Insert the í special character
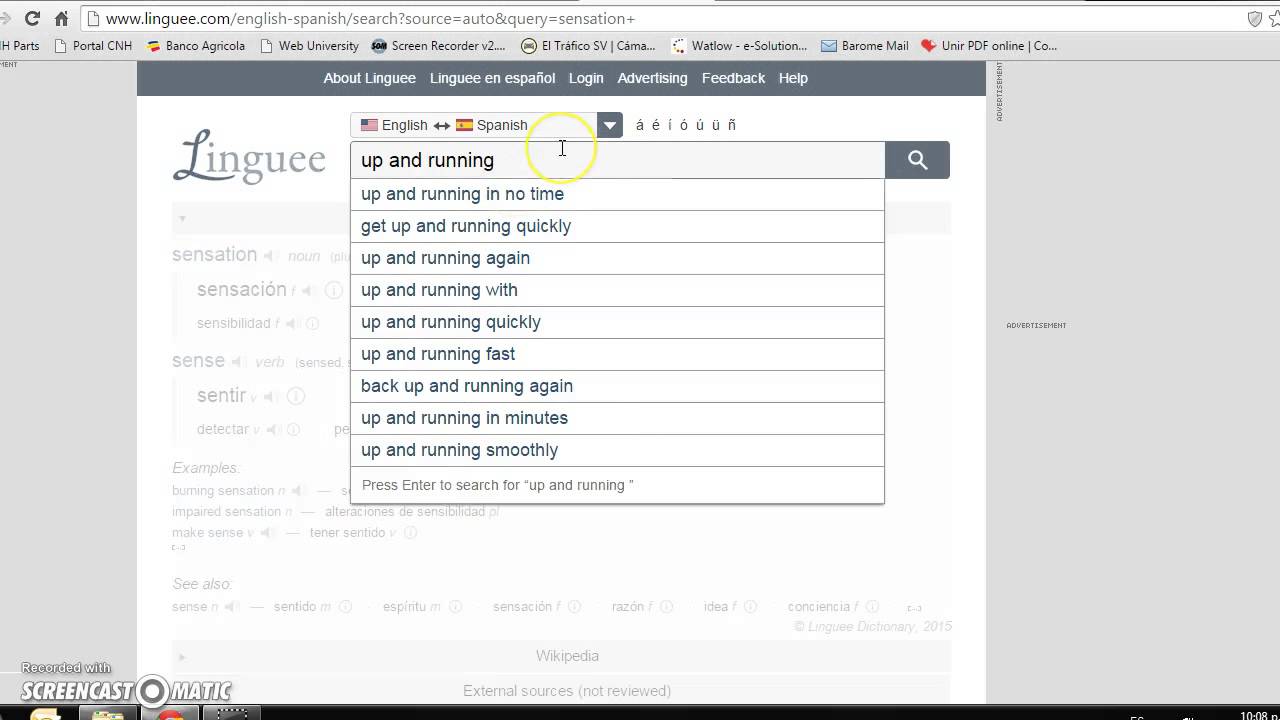 [670, 125]
